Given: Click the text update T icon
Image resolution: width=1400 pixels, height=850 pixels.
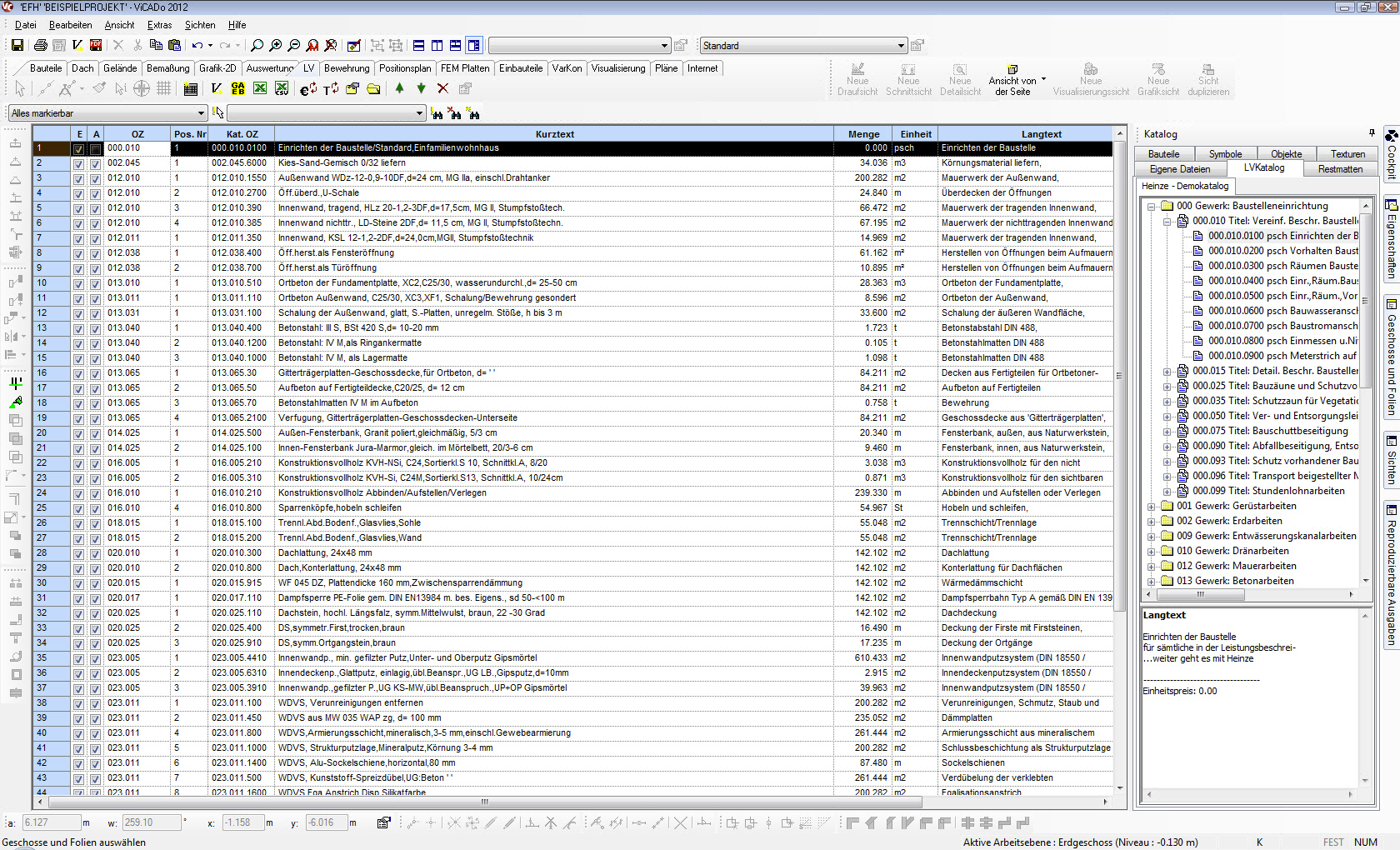Looking at the screenshot, I should [331, 88].
